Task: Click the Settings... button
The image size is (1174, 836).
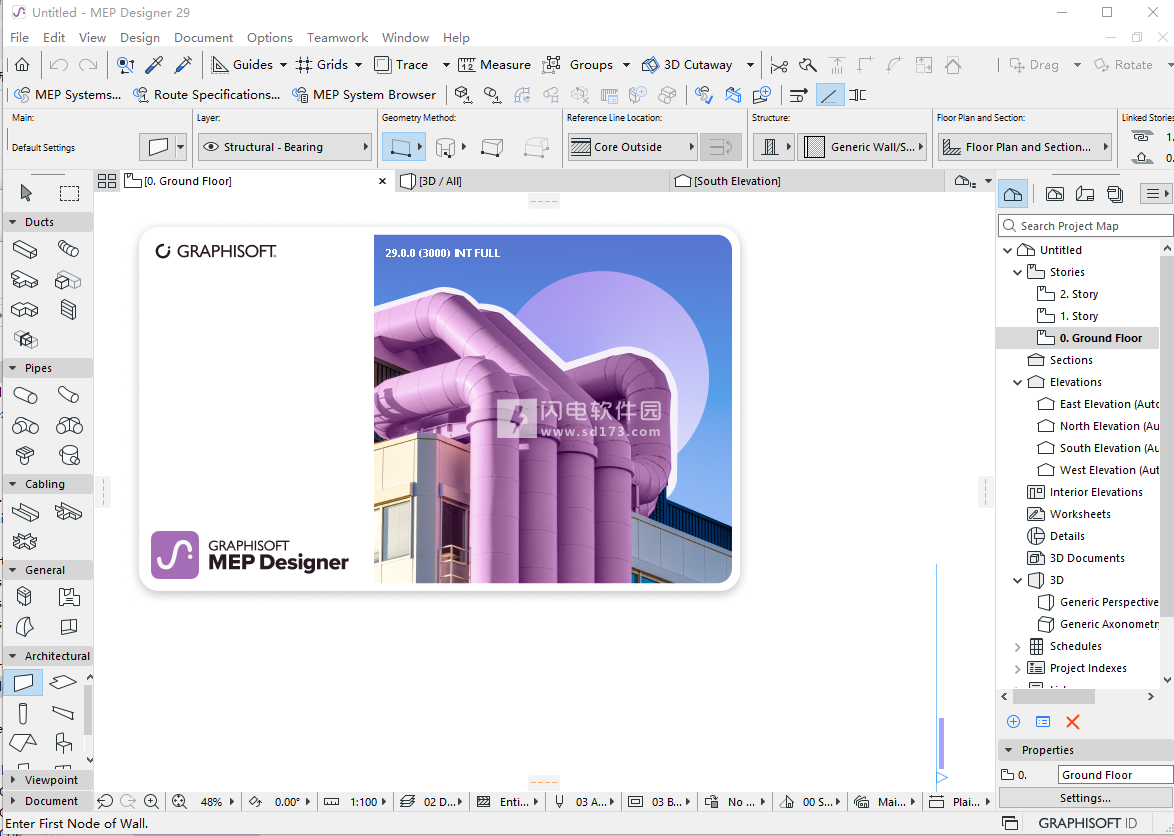Action: [x=1085, y=798]
